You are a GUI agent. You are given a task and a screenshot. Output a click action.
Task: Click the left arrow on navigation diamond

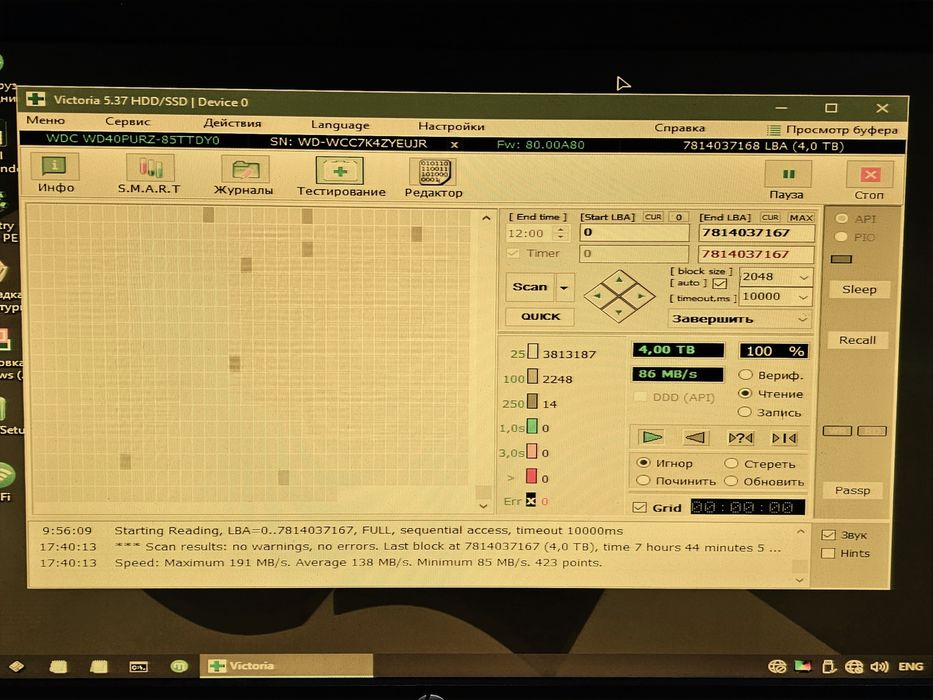(597, 296)
